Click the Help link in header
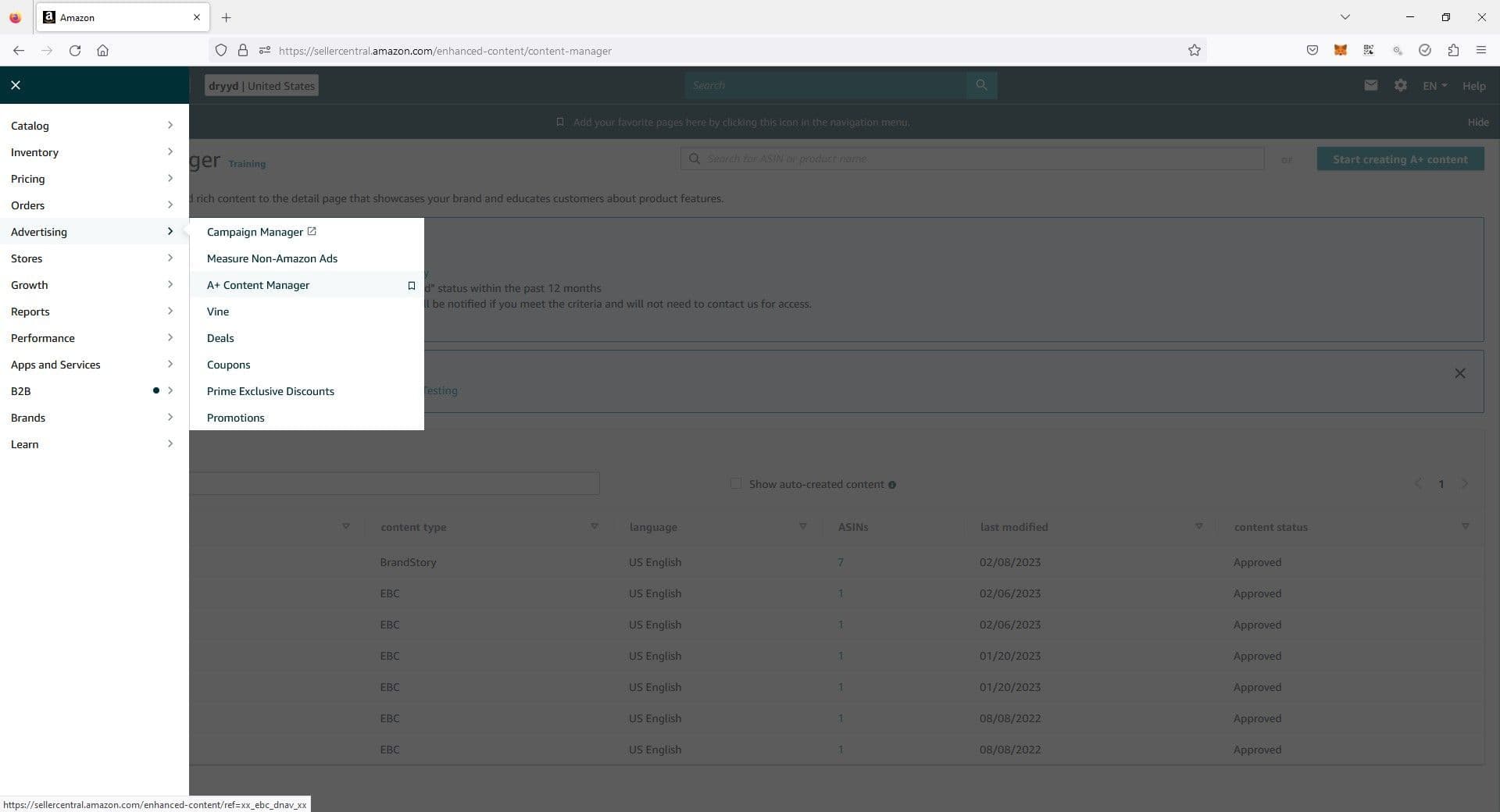Image resolution: width=1500 pixels, height=812 pixels. click(1473, 86)
